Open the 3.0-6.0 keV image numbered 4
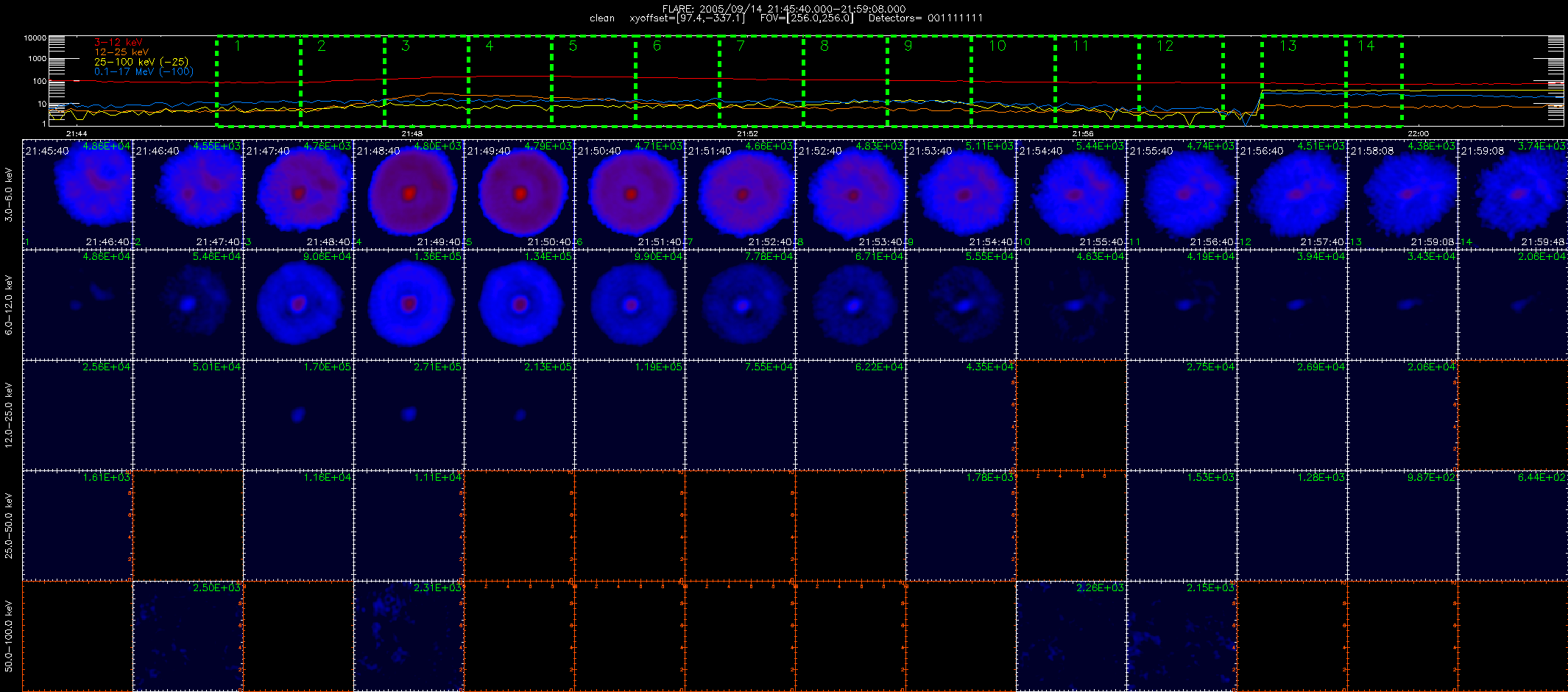This screenshot has width=1568, height=692. 409,194
